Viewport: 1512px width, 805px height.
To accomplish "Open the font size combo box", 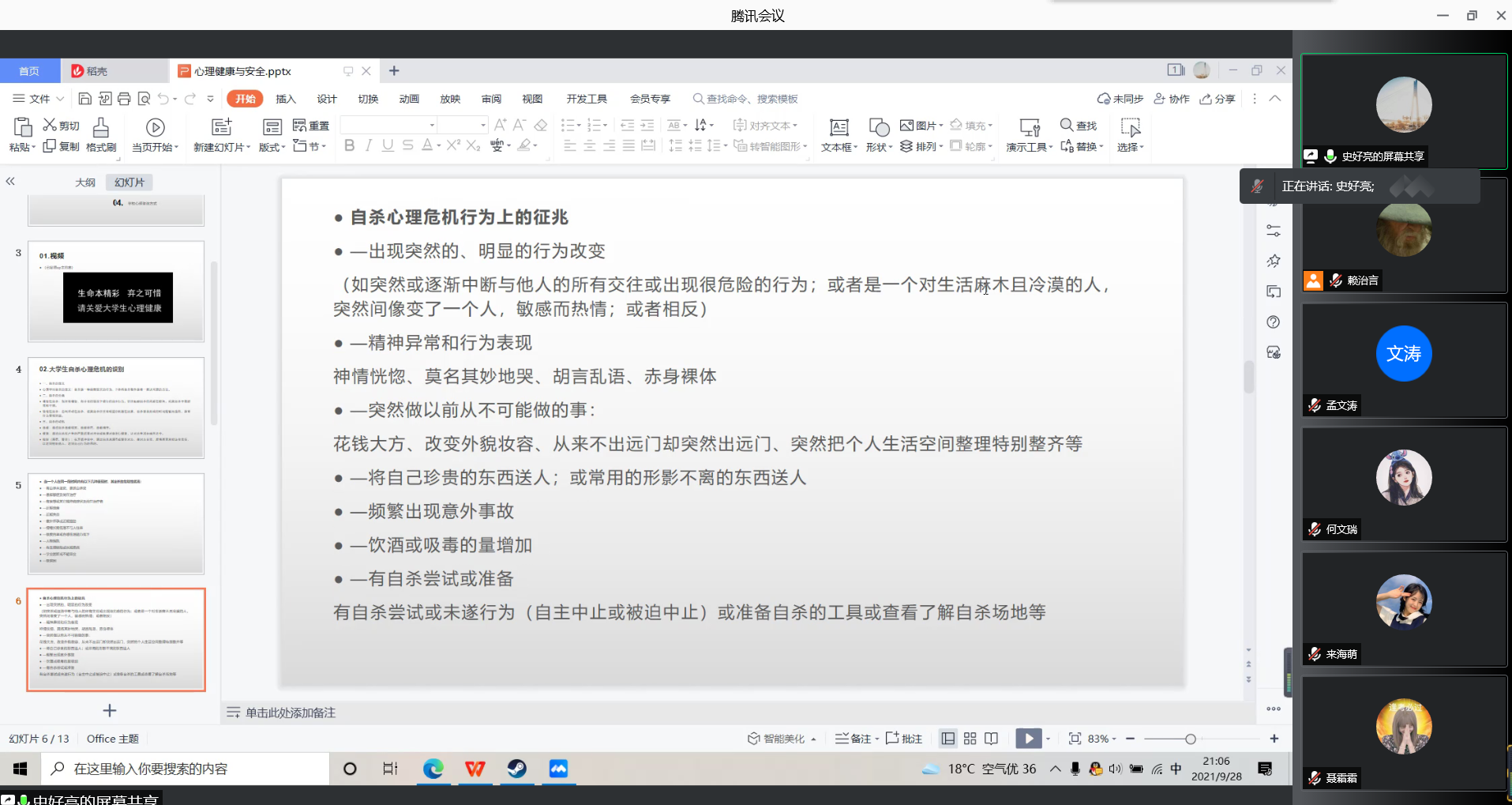I will coord(463,125).
